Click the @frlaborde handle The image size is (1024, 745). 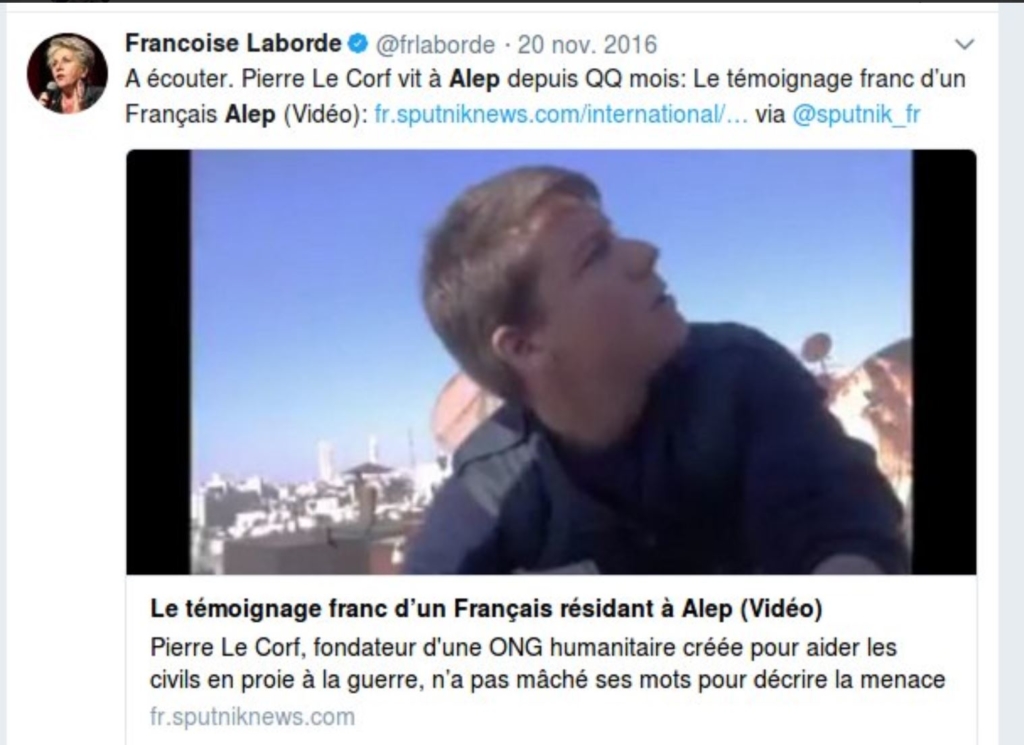[435, 44]
